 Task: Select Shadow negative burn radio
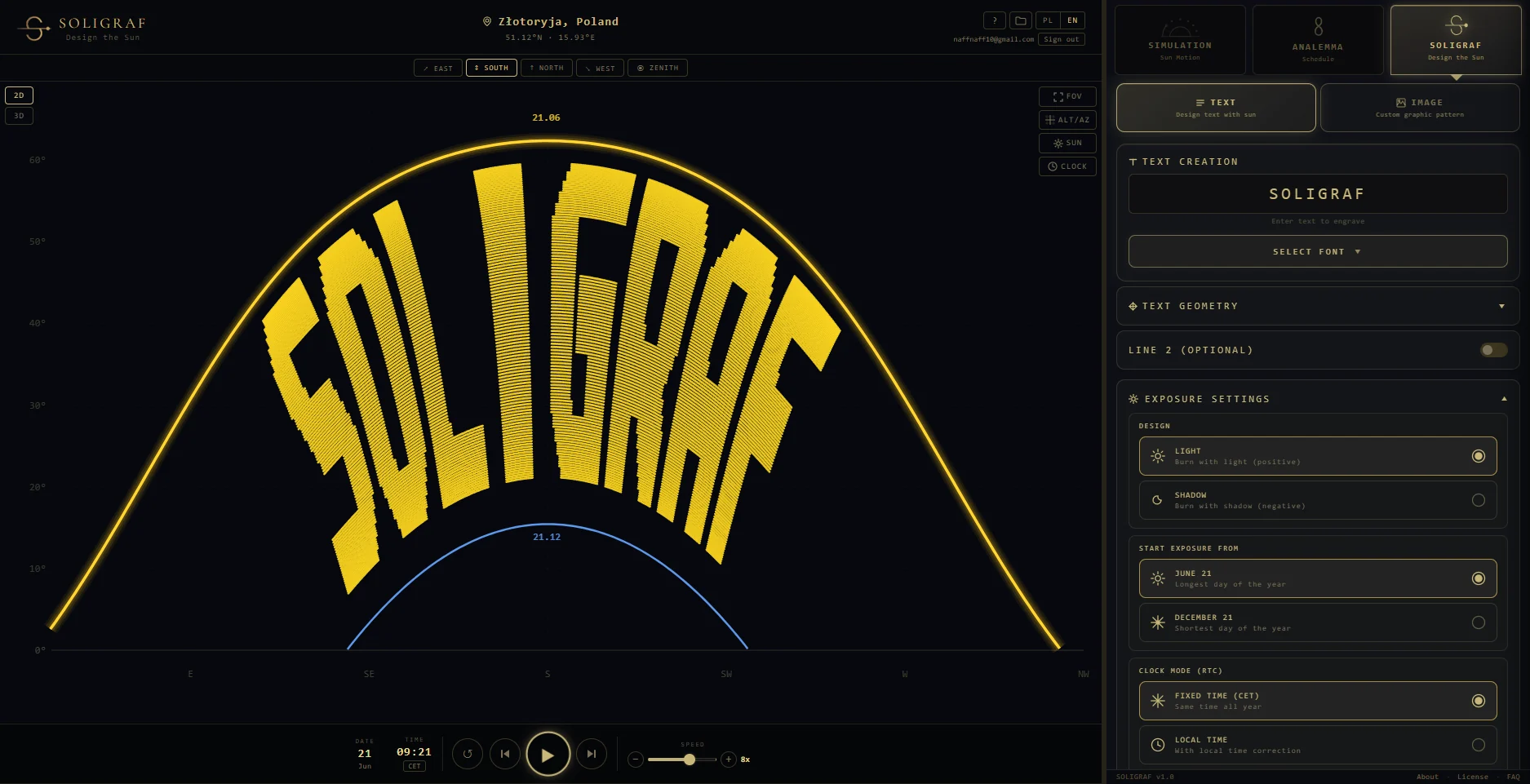point(1479,500)
